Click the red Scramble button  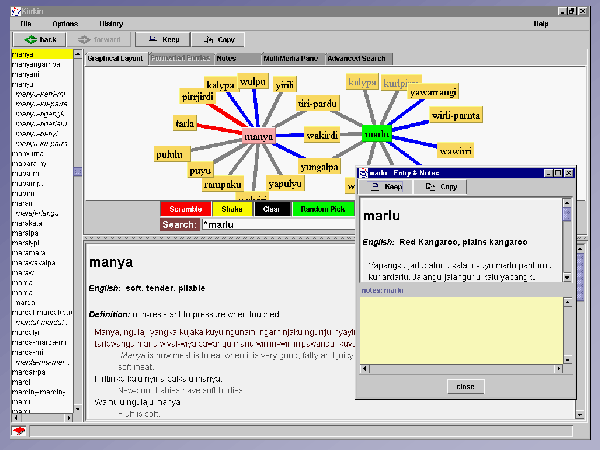coord(185,209)
